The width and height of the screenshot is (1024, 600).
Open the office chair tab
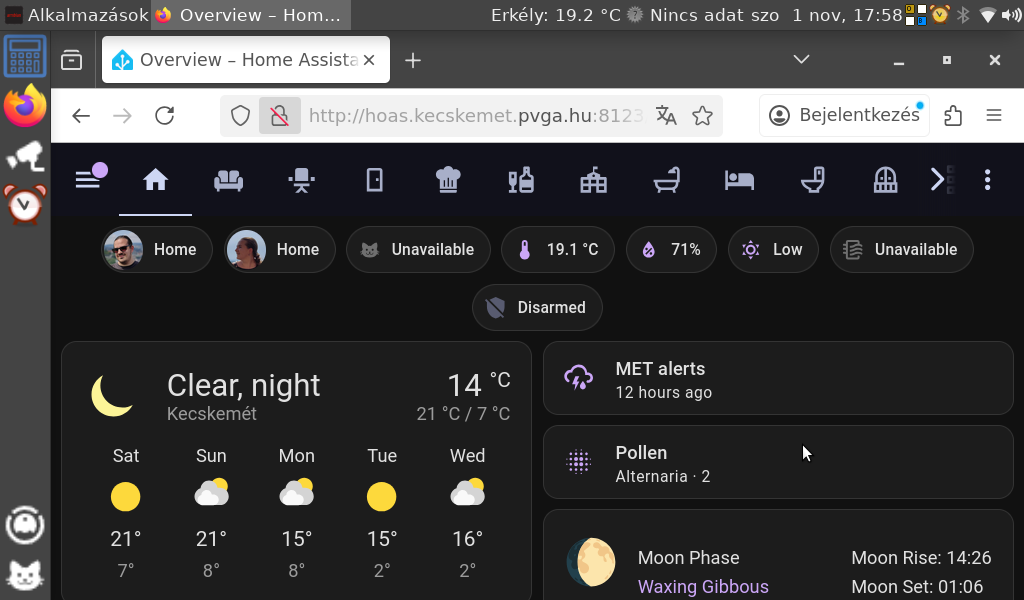click(x=301, y=180)
